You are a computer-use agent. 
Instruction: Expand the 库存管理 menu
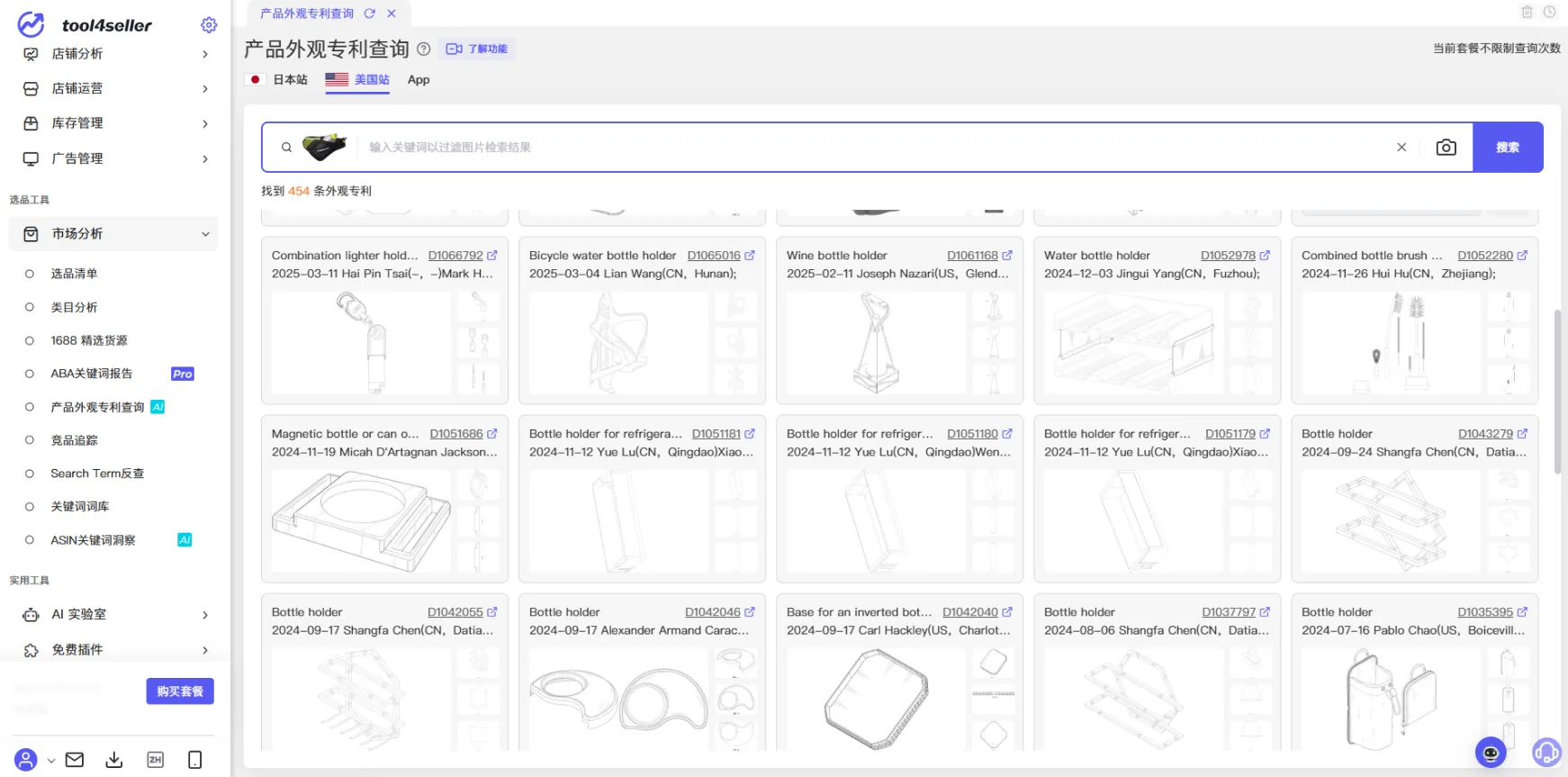[115, 123]
